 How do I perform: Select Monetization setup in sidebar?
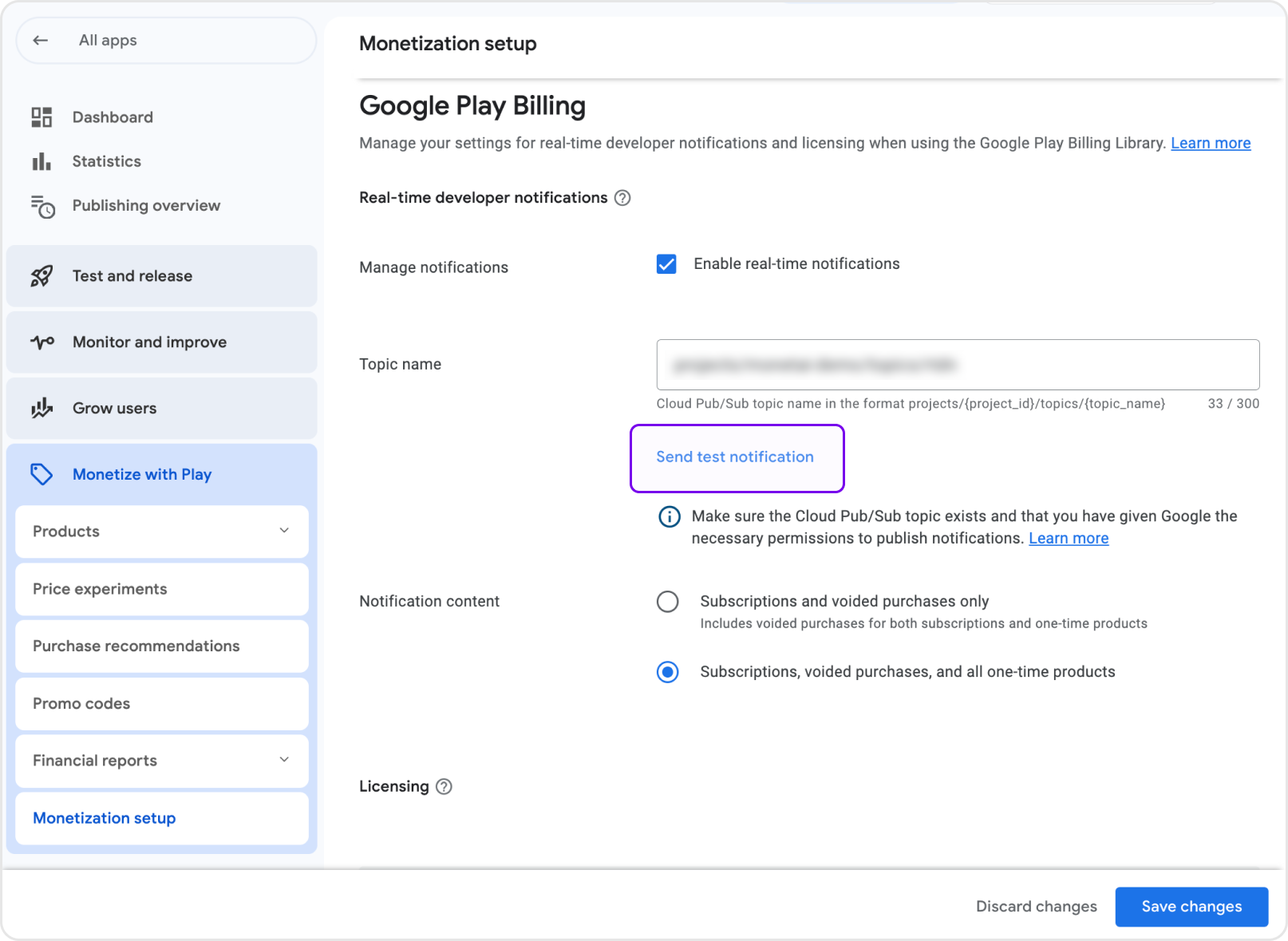[162, 818]
